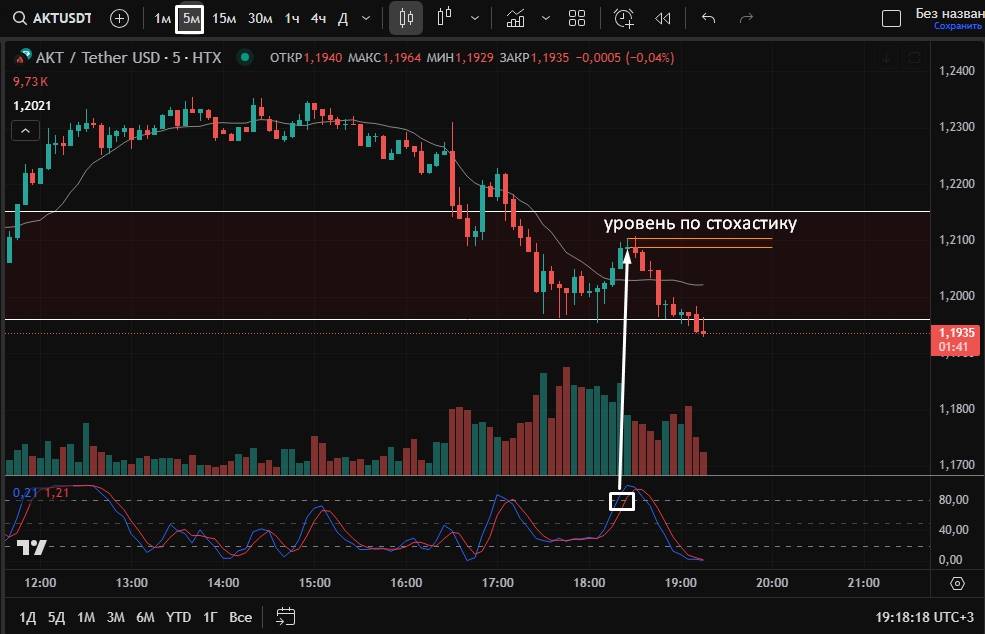Undo last action with arrow icon

(709, 18)
